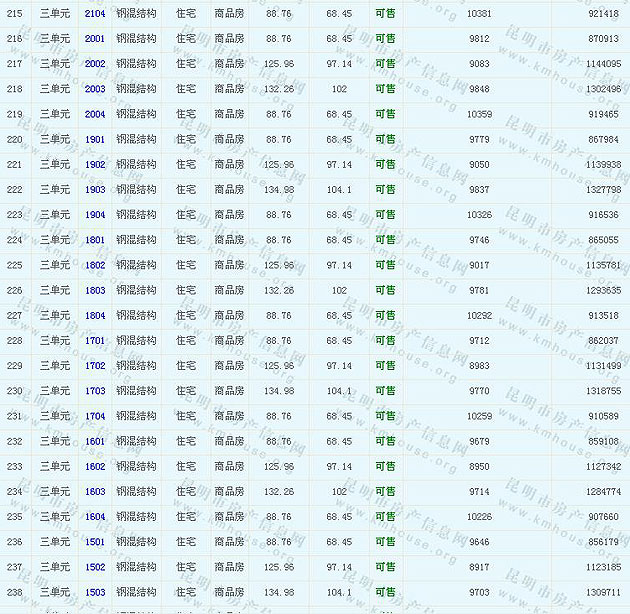Open room 2104 link
Image resolution: width=630 pixels, height=614 pixels.
pyautogui.click(x=95, y=13)
